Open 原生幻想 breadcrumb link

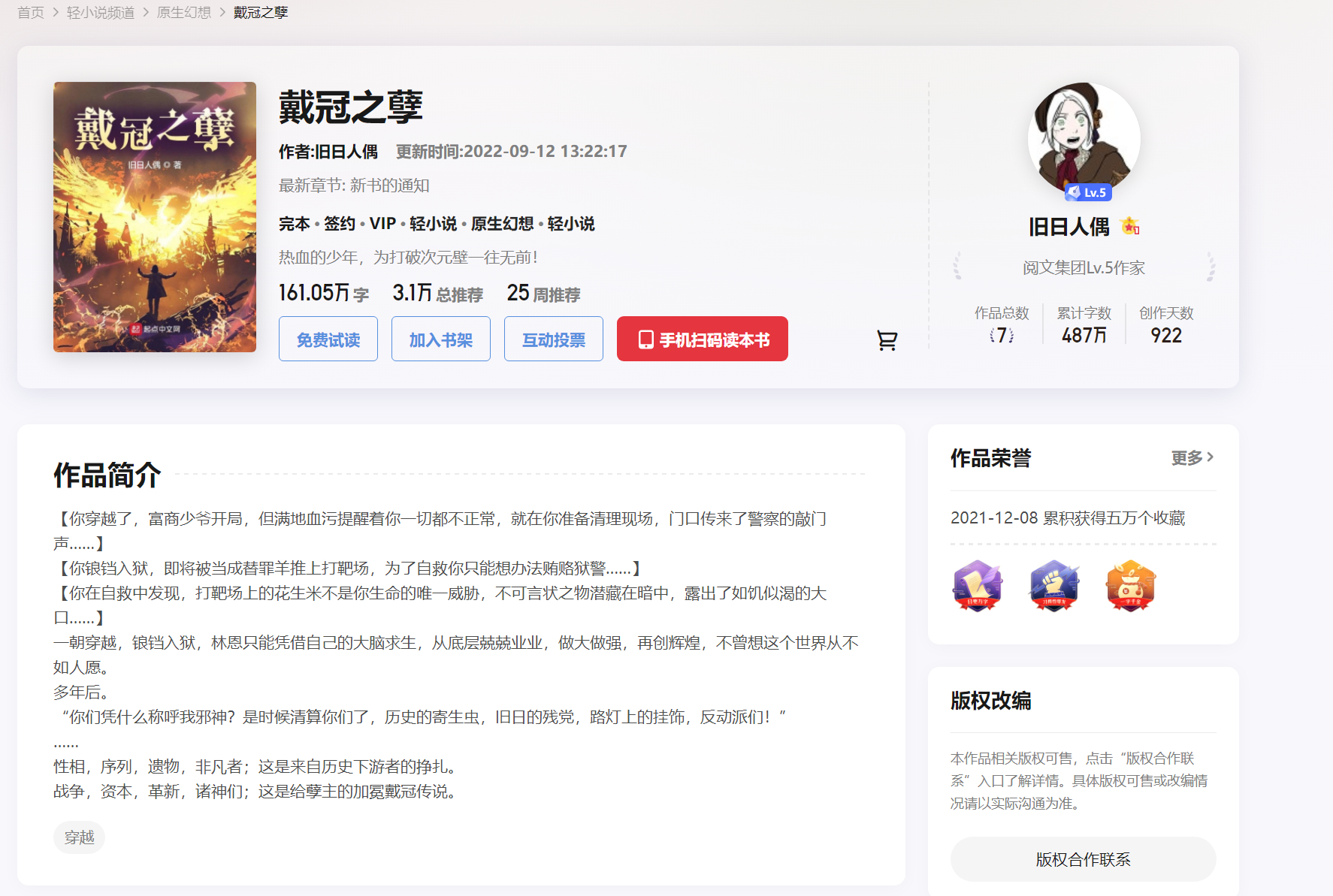pyautogui.click(x=184, y=12)
